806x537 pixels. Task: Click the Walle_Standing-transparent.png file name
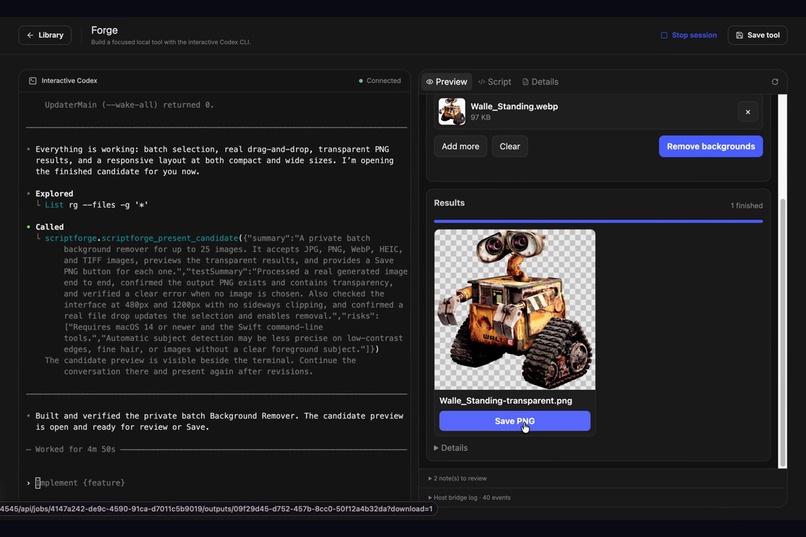(505, 401)
